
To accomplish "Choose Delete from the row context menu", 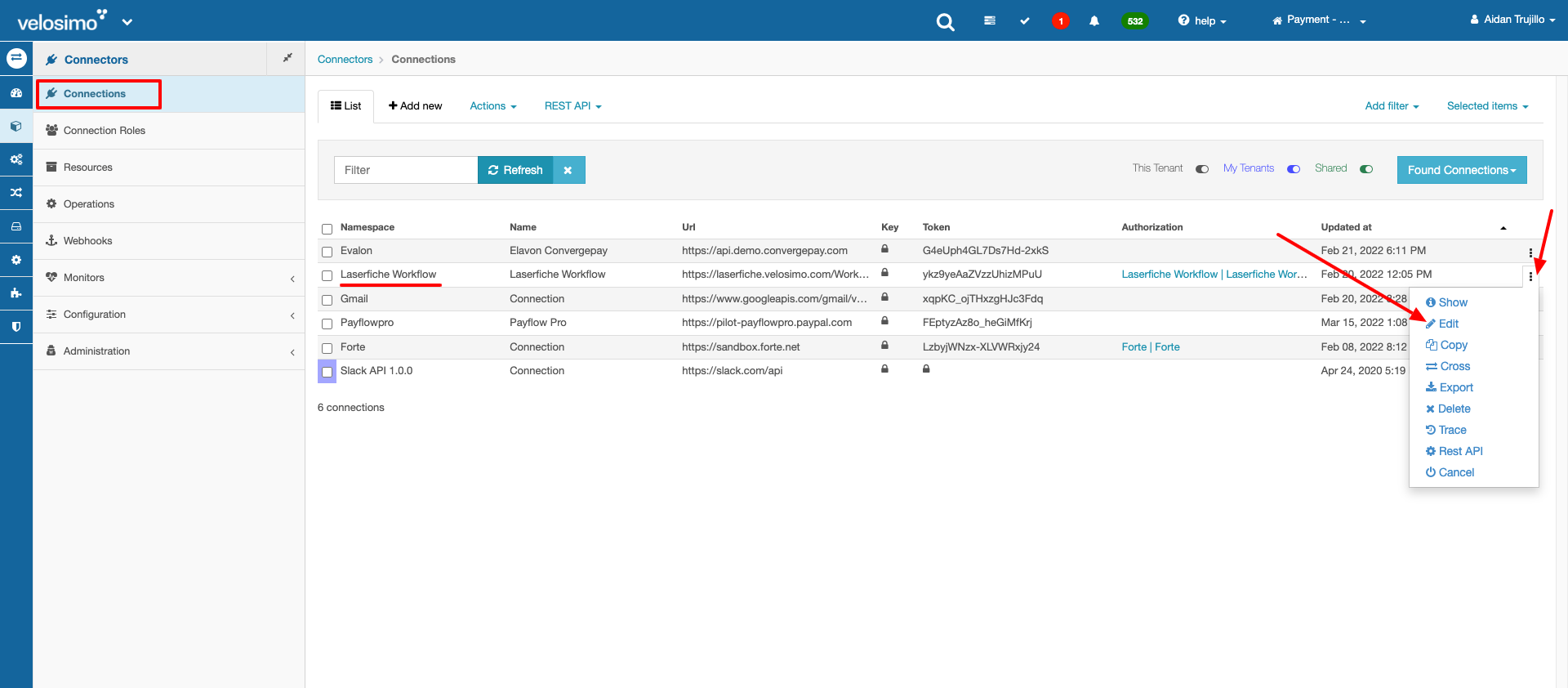I will point(1448,409).
